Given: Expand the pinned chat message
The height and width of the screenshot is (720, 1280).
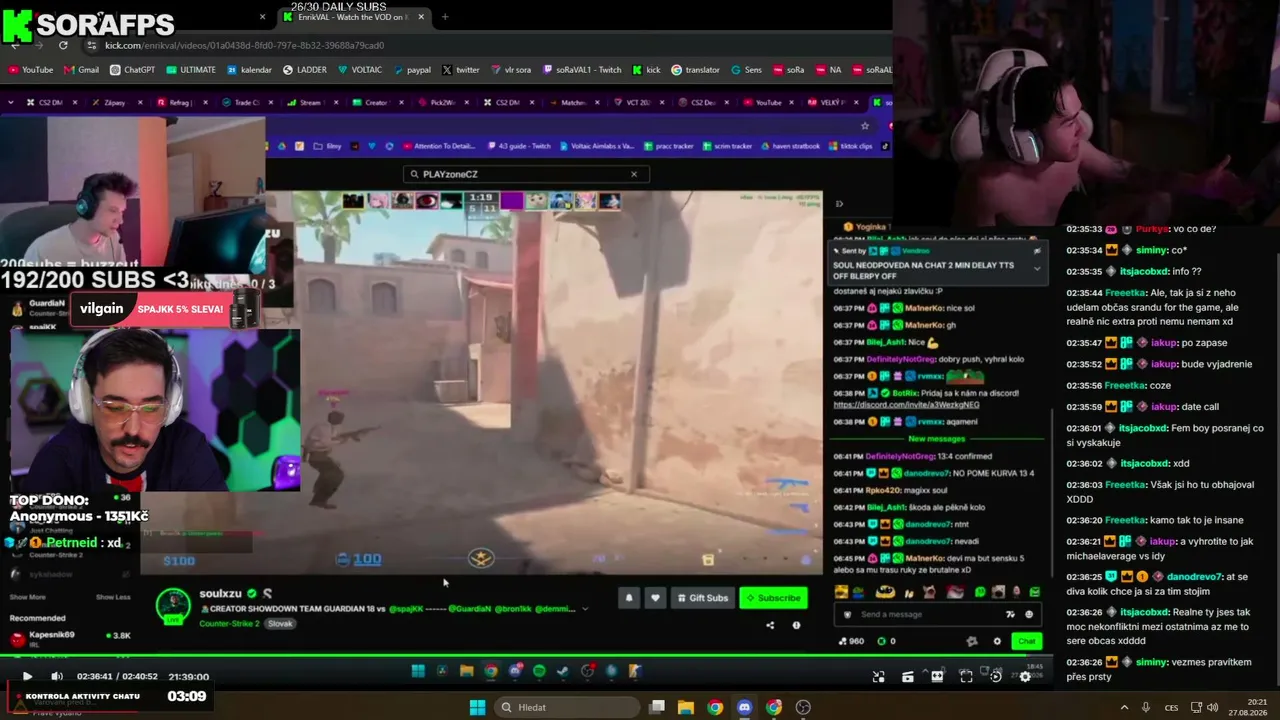Looking at the screenshot, I should click(x=1037, y=268).
